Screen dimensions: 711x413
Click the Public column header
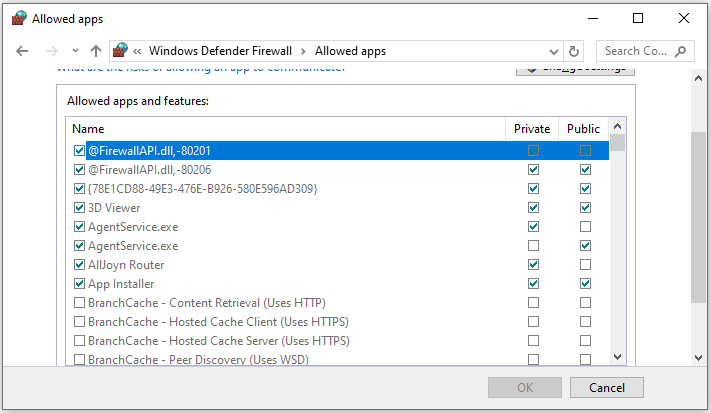point(584,129)
